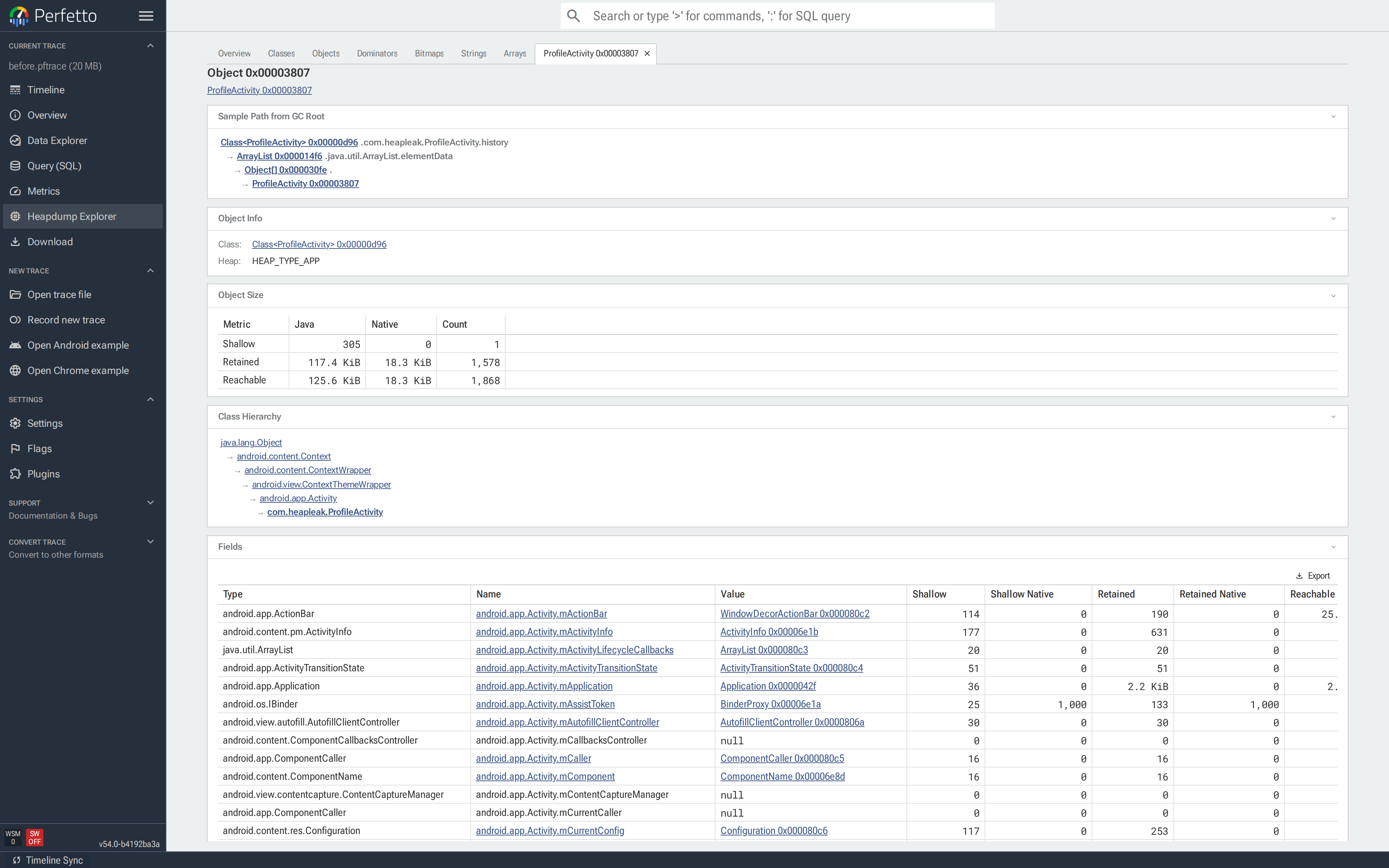Click the Download icon in sidebar
The height and width of the screenshot is (868, 1389).
click(15, 241)
